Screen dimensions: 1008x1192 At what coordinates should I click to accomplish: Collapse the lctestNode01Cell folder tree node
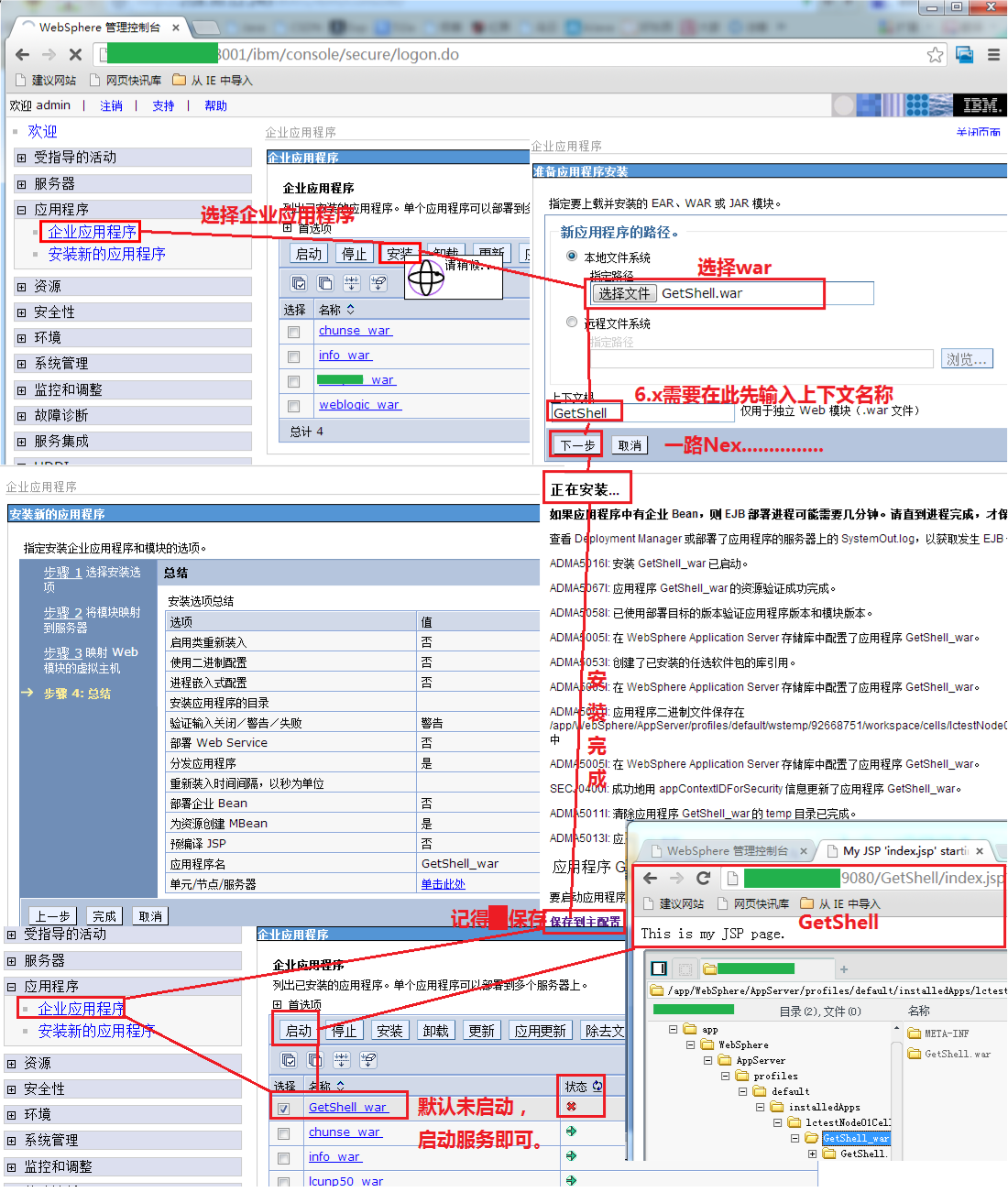[x=778, y=1122]
